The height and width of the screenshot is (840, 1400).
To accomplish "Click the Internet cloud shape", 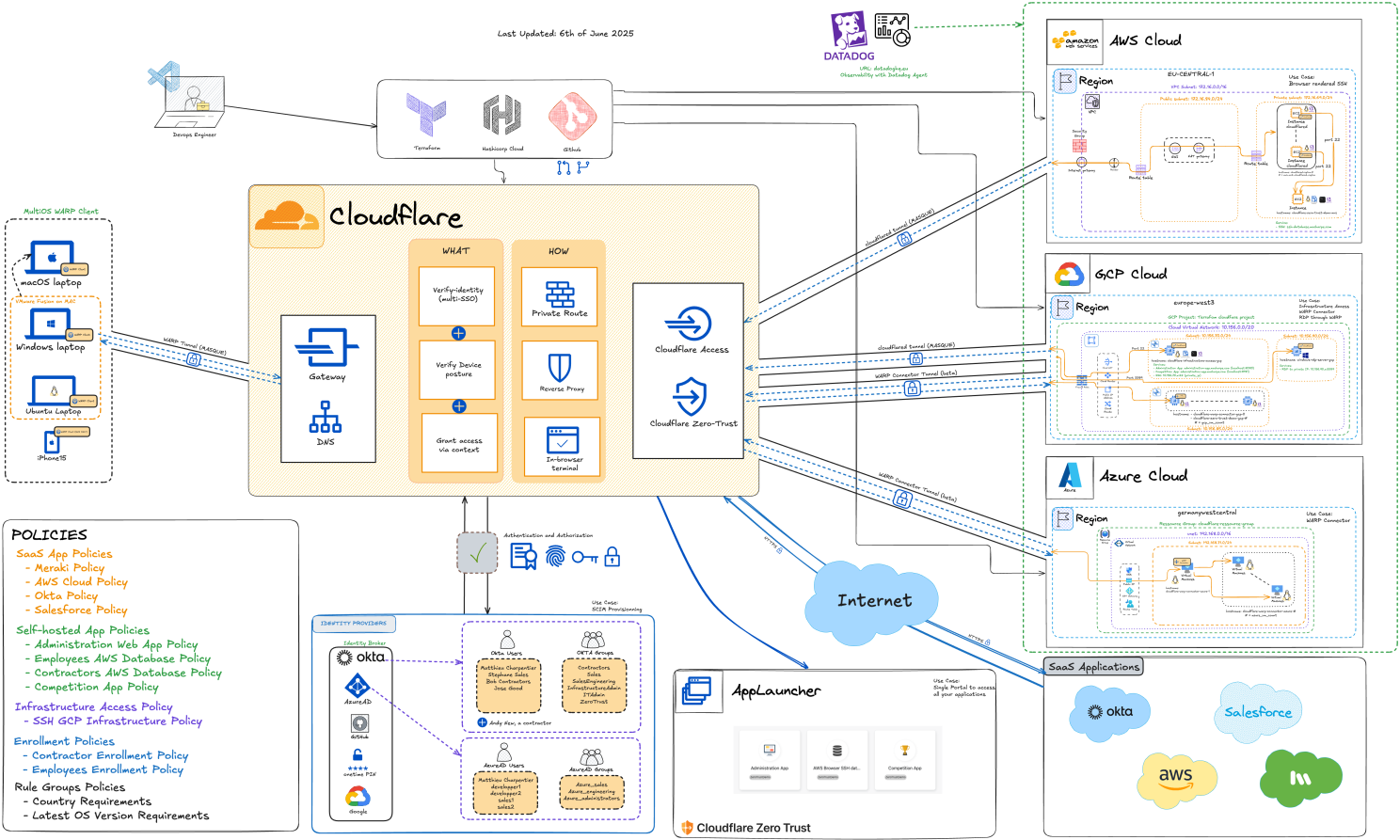I will pyautogui.click(x=873, y=600).
